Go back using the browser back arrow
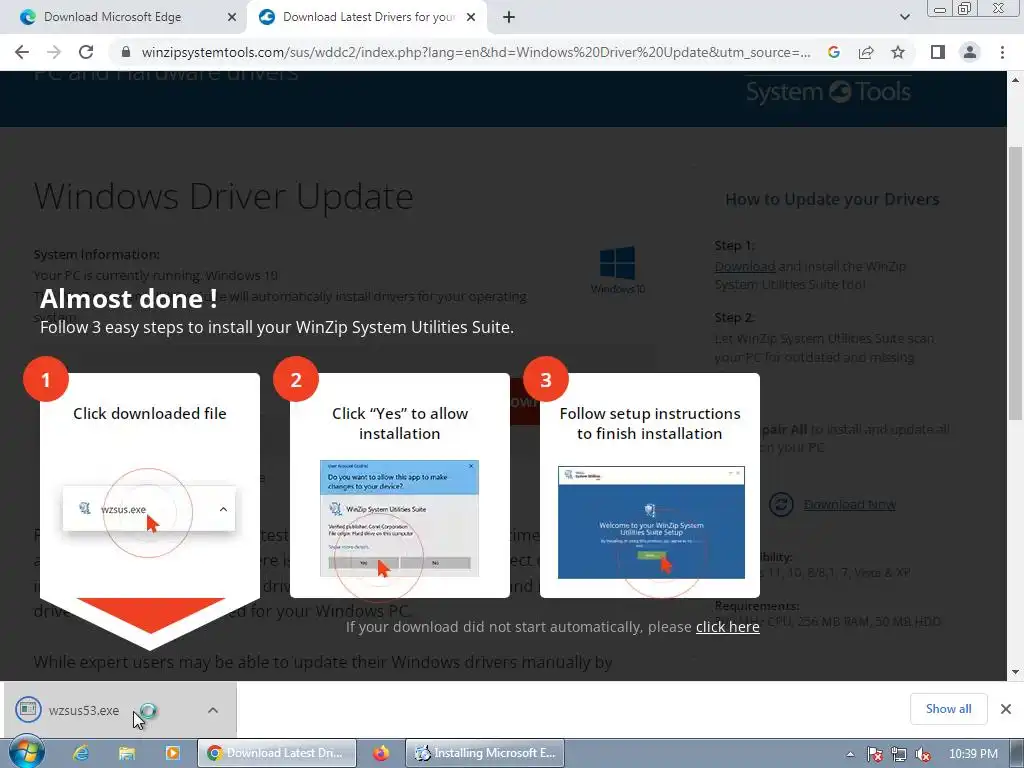1024x768 pixels. click(x=22, y=52)
